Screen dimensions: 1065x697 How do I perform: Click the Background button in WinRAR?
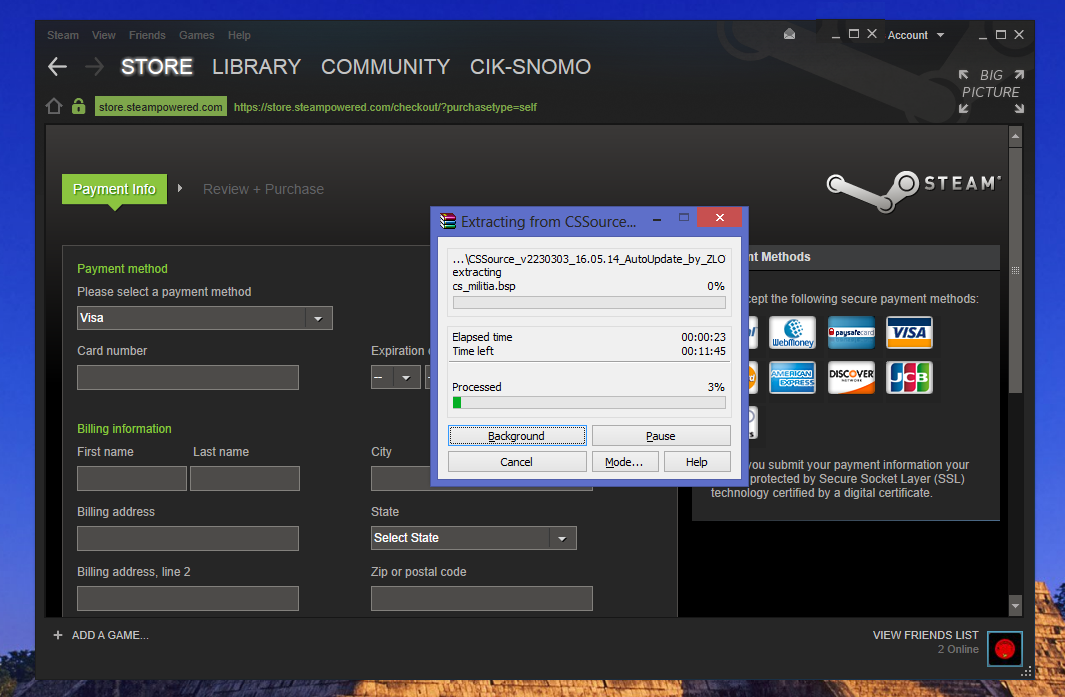point(517,436)
